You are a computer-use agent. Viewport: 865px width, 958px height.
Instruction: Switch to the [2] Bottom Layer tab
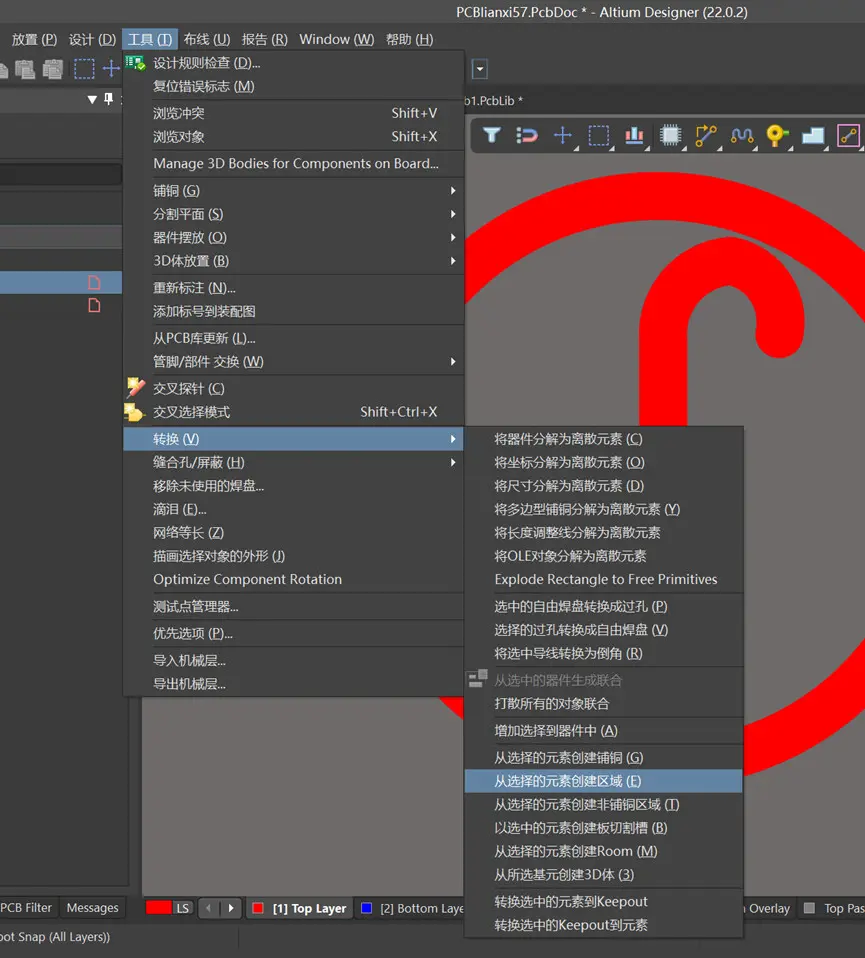click(412, 909)
